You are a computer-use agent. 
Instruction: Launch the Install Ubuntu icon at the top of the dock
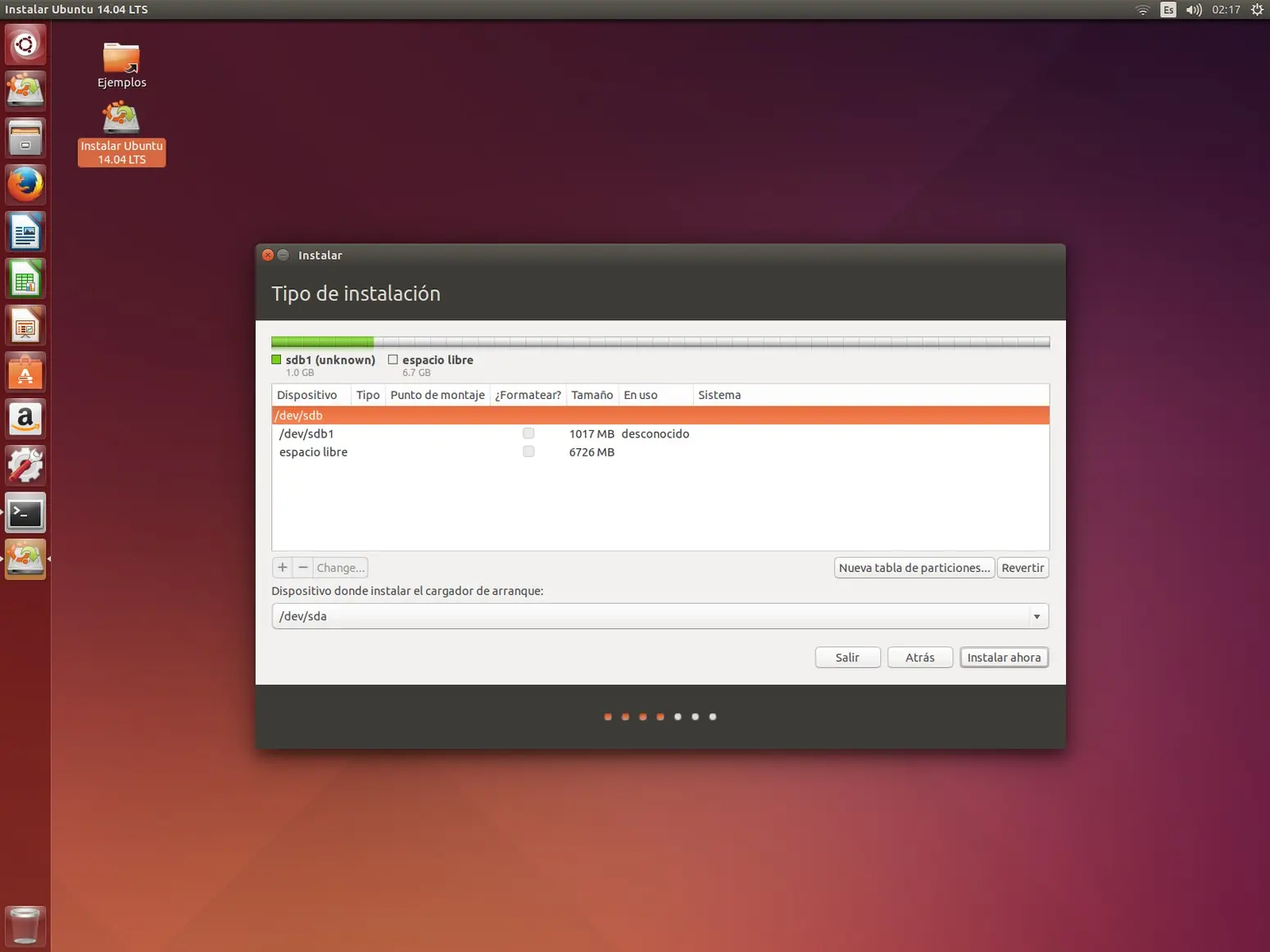point(25,90)
